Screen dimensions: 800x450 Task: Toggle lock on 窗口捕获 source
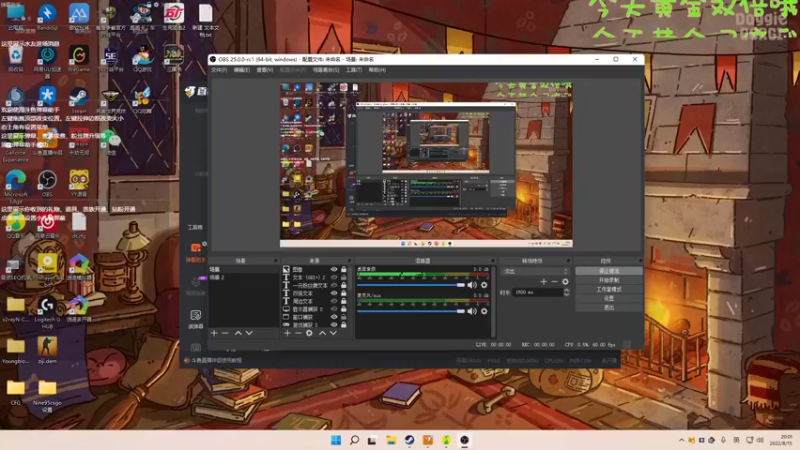(x=344, y=317)
